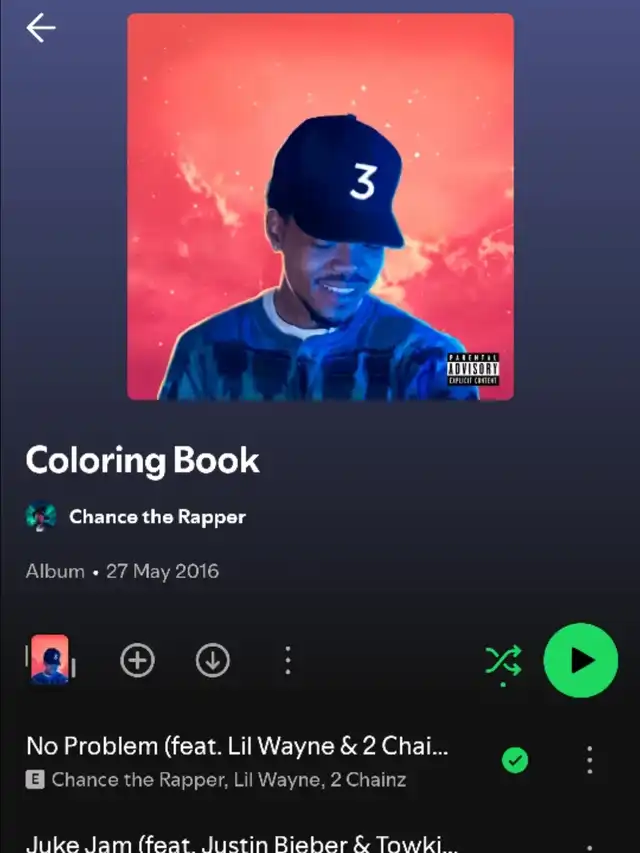The height and width of the screenshot is (853, 640).
Task: Tap the artists line under No Problem
Action: (x=229, y=780)
